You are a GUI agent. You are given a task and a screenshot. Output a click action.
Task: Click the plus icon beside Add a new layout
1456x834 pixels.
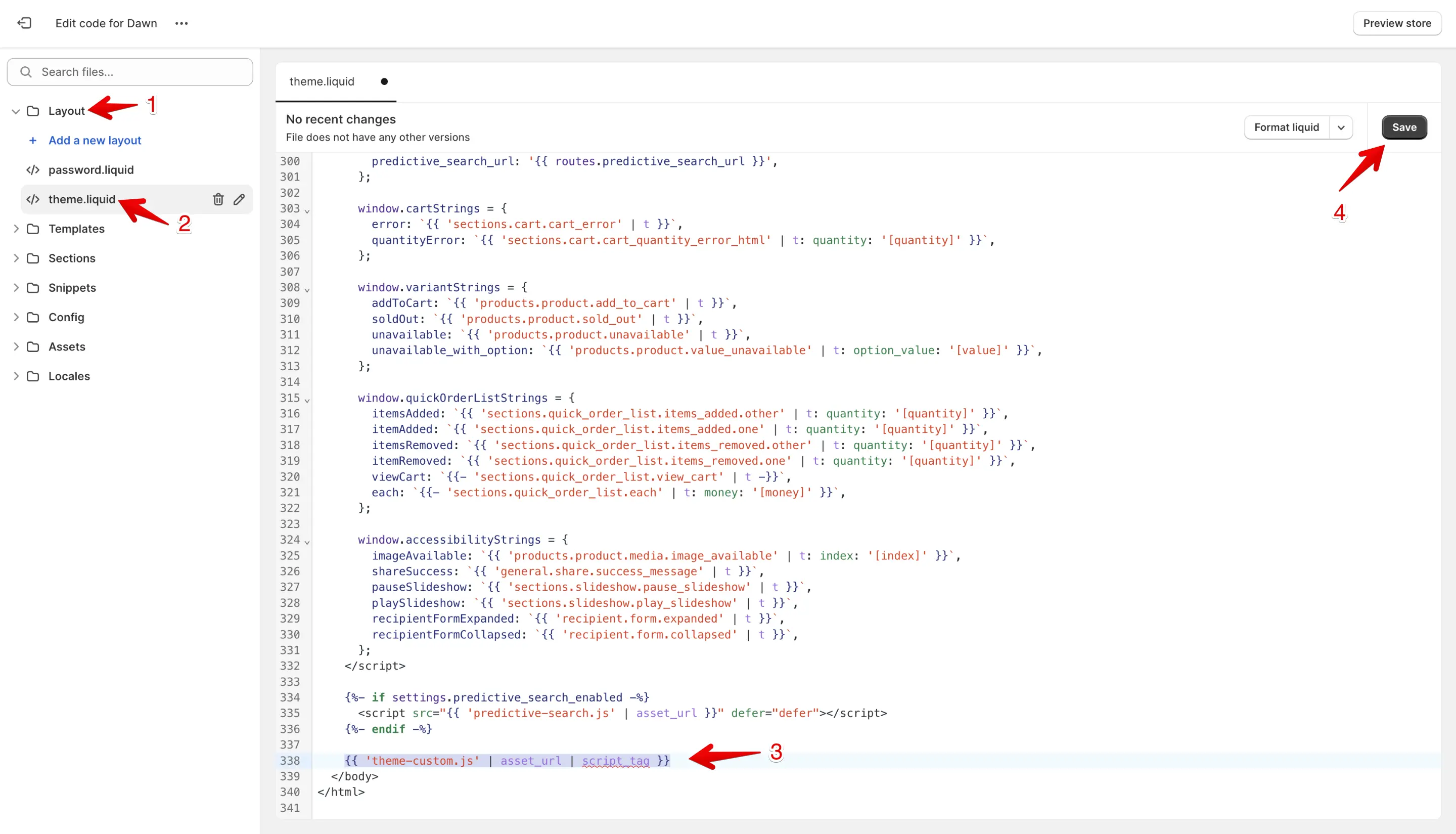33,140
